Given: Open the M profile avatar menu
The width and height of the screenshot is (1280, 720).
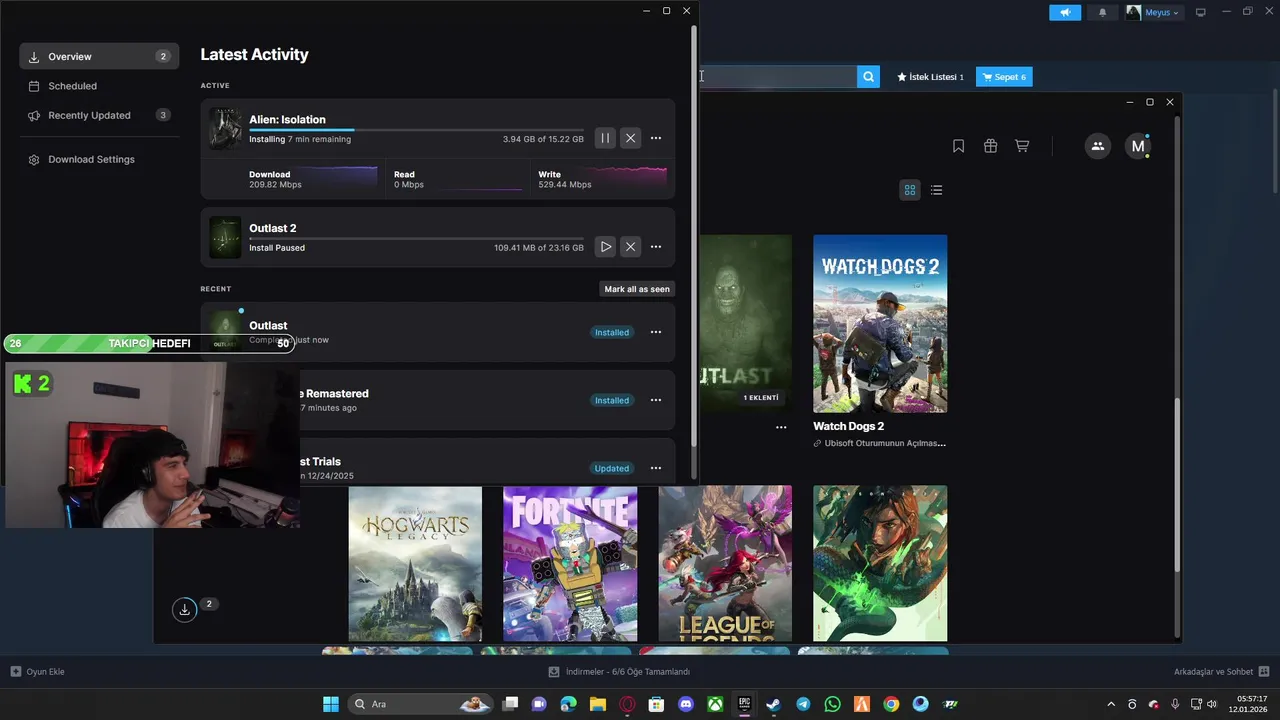Looking at the screenshot, I should [1138, 146].
